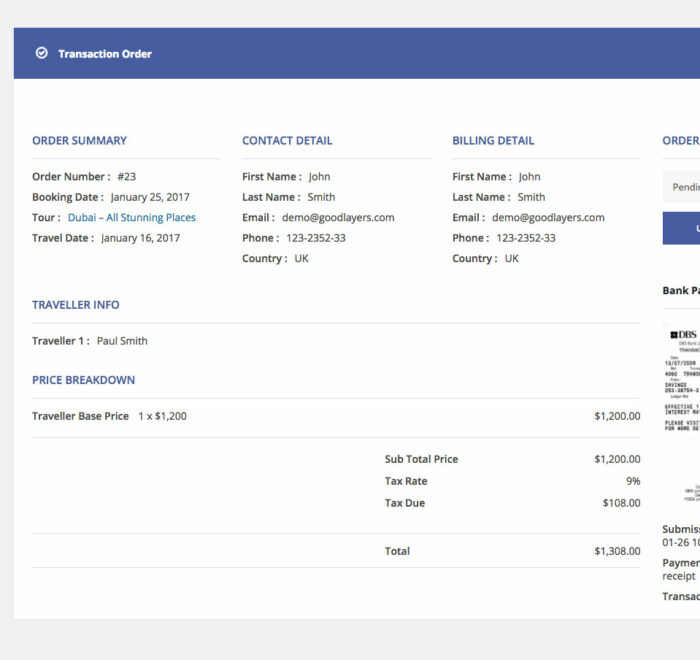Viewport: 700px width, 660px height.
Task: Open the Pending order status dropdown
Action: pyautogui.click(x=684, y=187)
